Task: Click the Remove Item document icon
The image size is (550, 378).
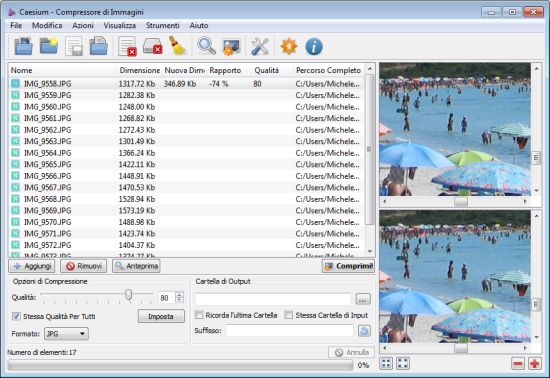Action: [127, 46]
